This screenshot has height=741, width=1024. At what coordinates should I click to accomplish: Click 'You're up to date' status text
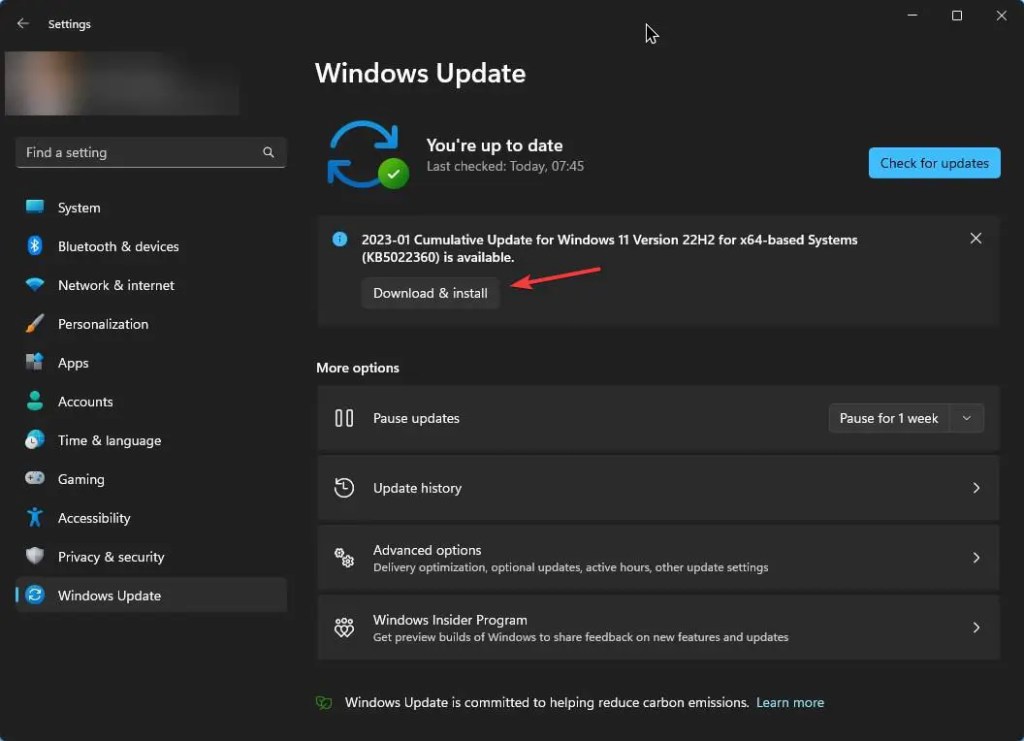[494, 145]
